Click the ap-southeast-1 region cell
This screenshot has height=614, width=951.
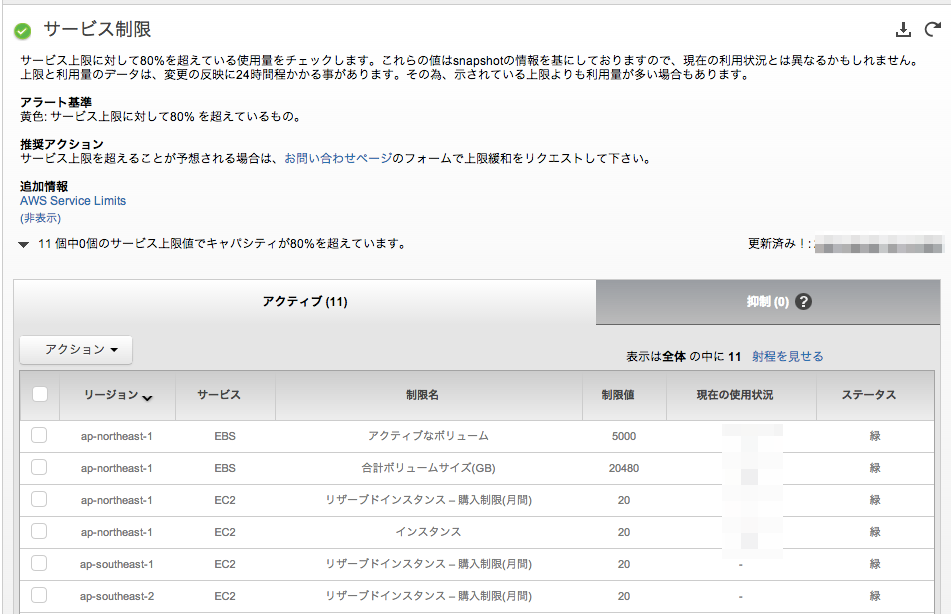coord(116,564)
